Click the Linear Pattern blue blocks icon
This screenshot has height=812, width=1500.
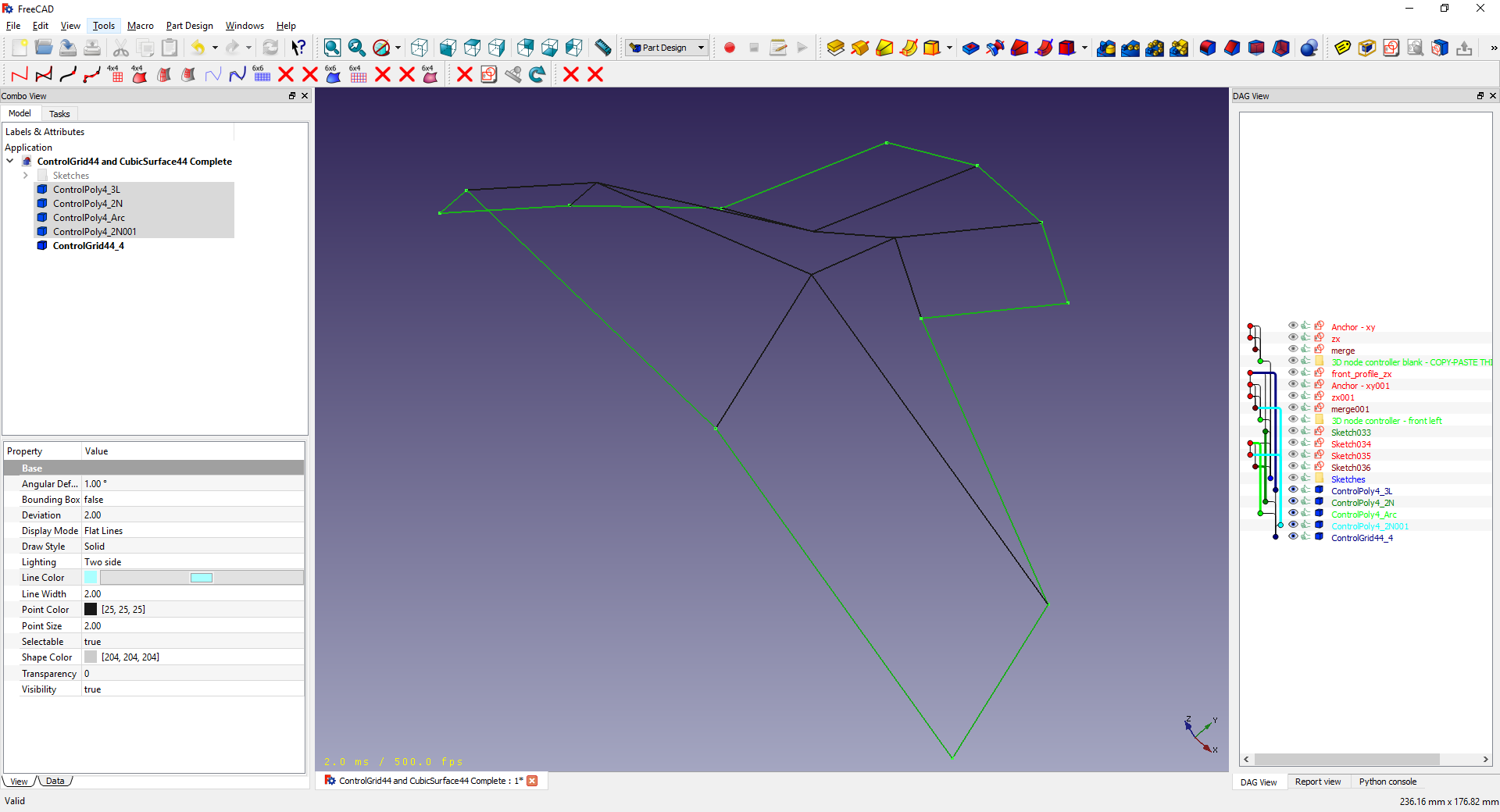click(x=1130, y=48)
